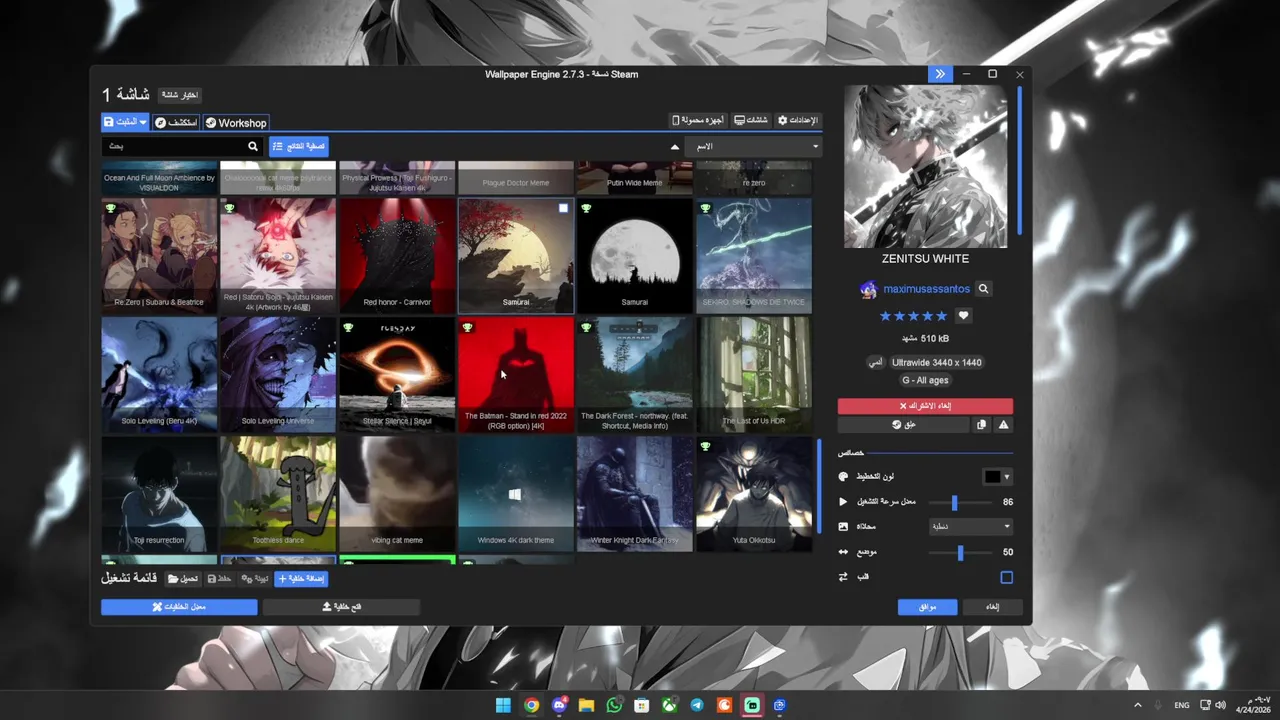Screen dimensions: 1280x720
Task: Select the Solo Leveling (Beru 4K) wallpaper
Action: (x=159, y=375)
